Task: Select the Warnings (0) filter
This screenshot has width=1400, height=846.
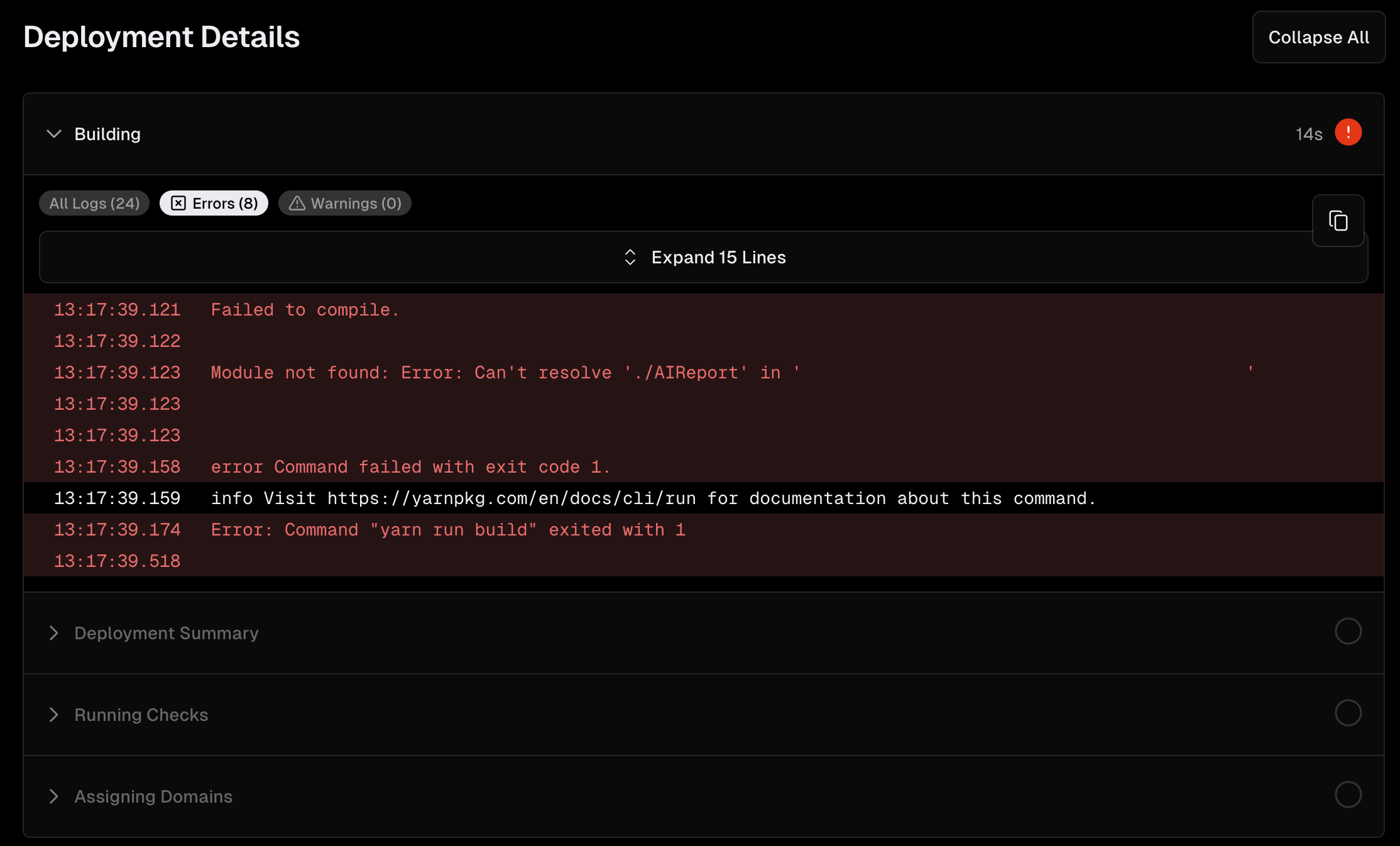Action: pyautogui.click(x=345, y=203)
